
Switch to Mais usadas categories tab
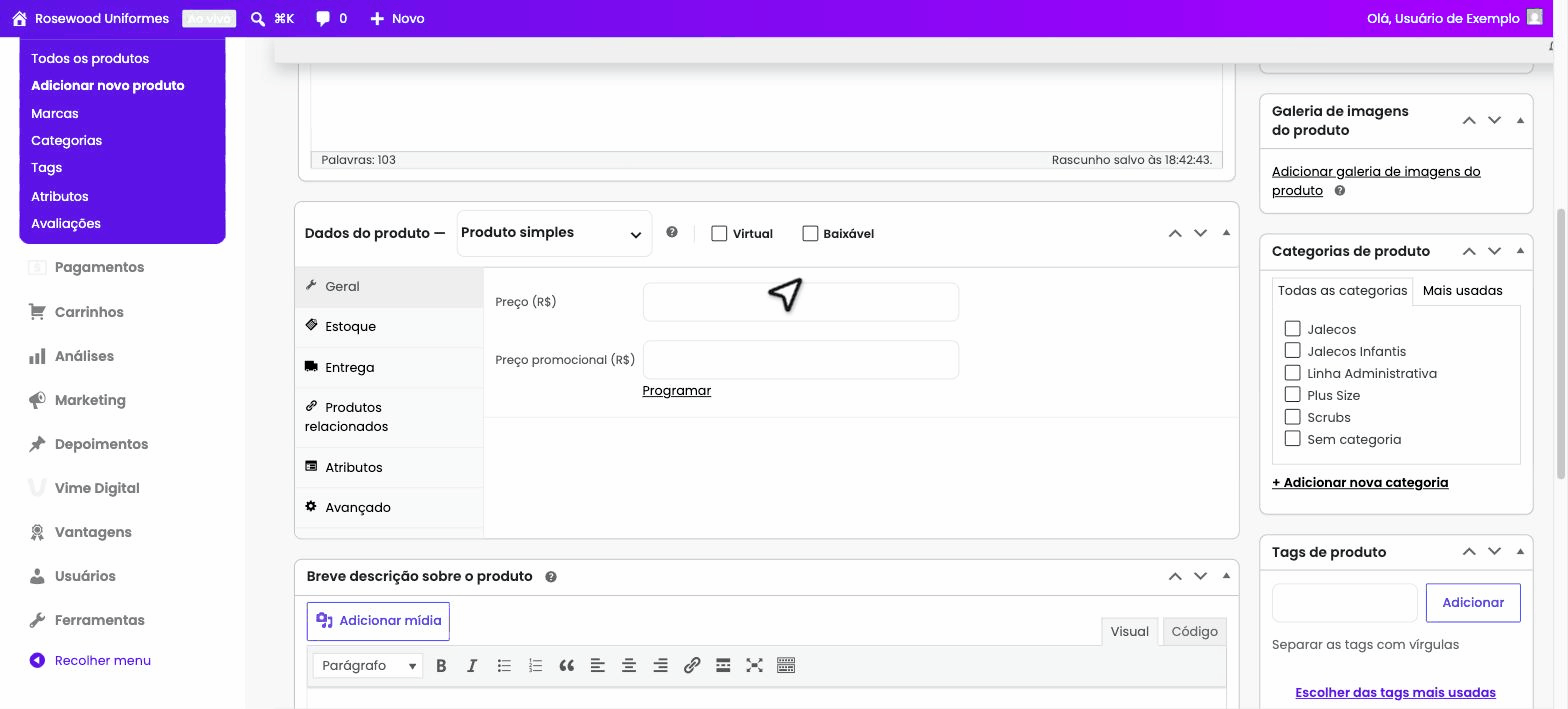1462,291
